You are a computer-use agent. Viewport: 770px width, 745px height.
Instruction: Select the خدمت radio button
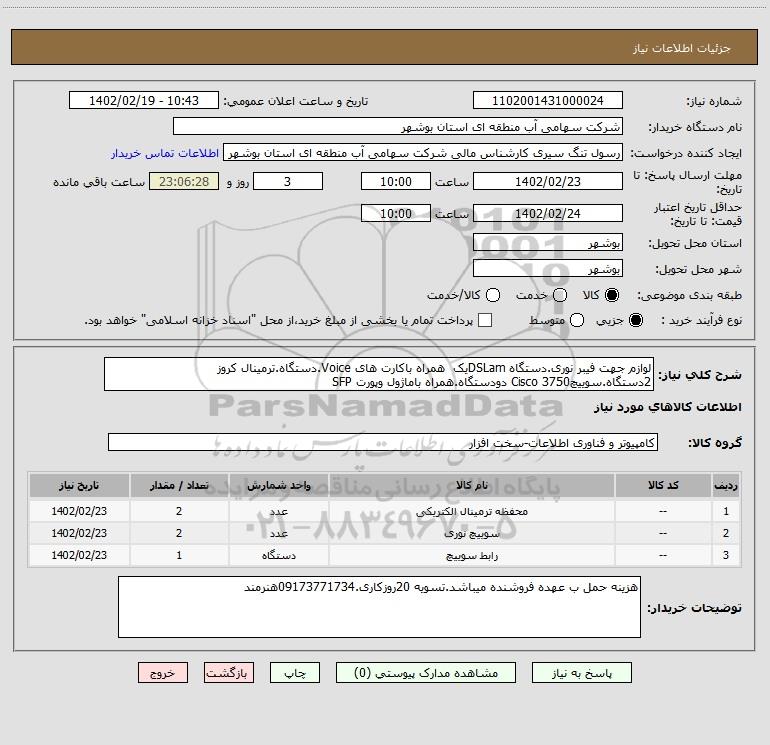click(560, 295)
